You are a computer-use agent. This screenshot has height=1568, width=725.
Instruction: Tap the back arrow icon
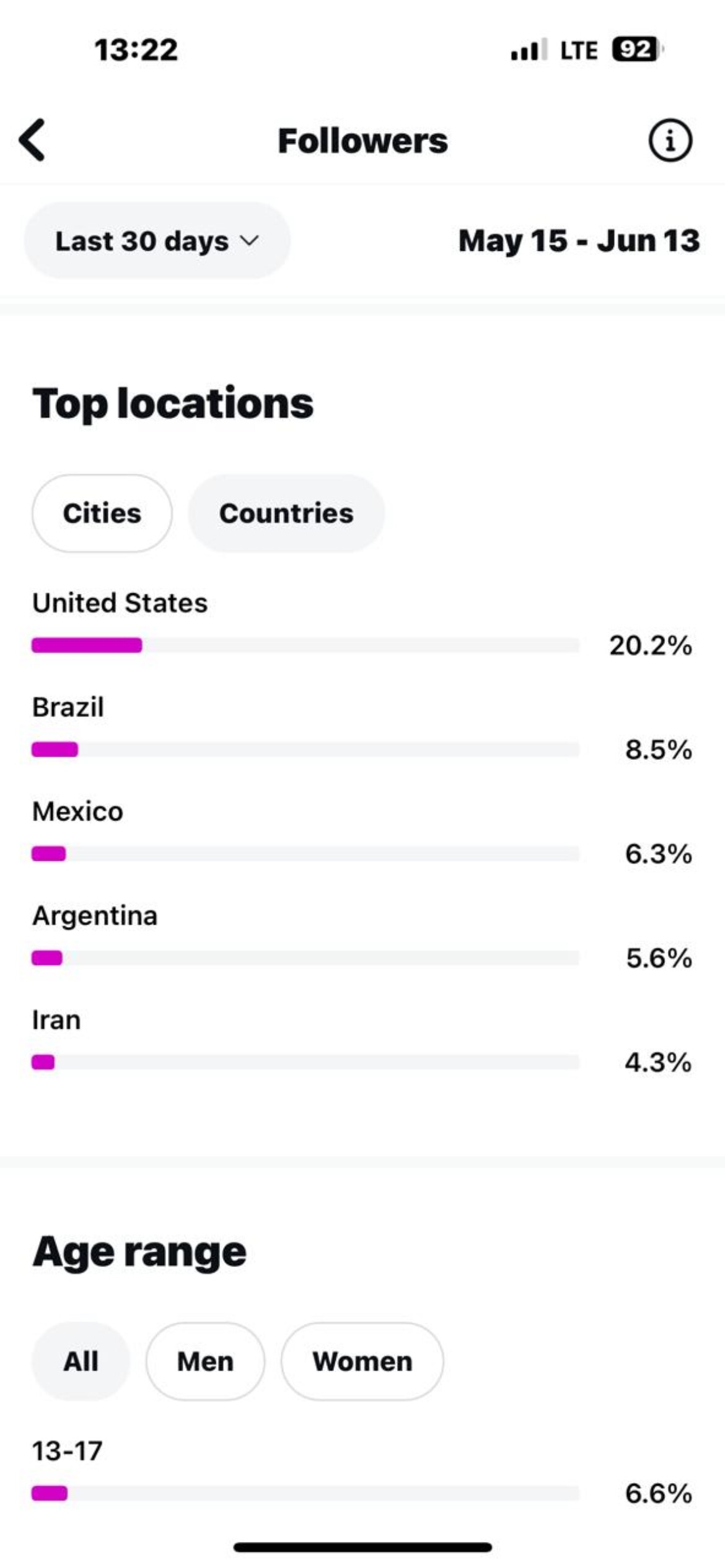32,140
